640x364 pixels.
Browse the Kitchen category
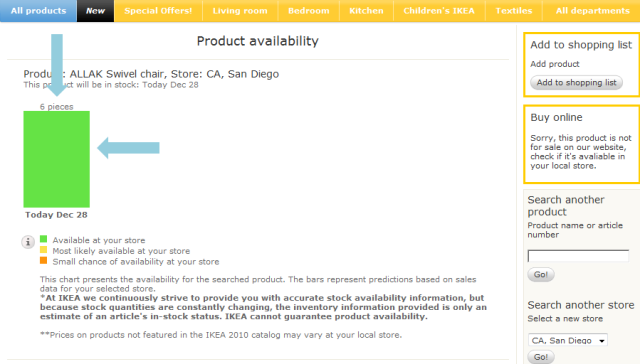pyautogui.click(x=366, y=11)
